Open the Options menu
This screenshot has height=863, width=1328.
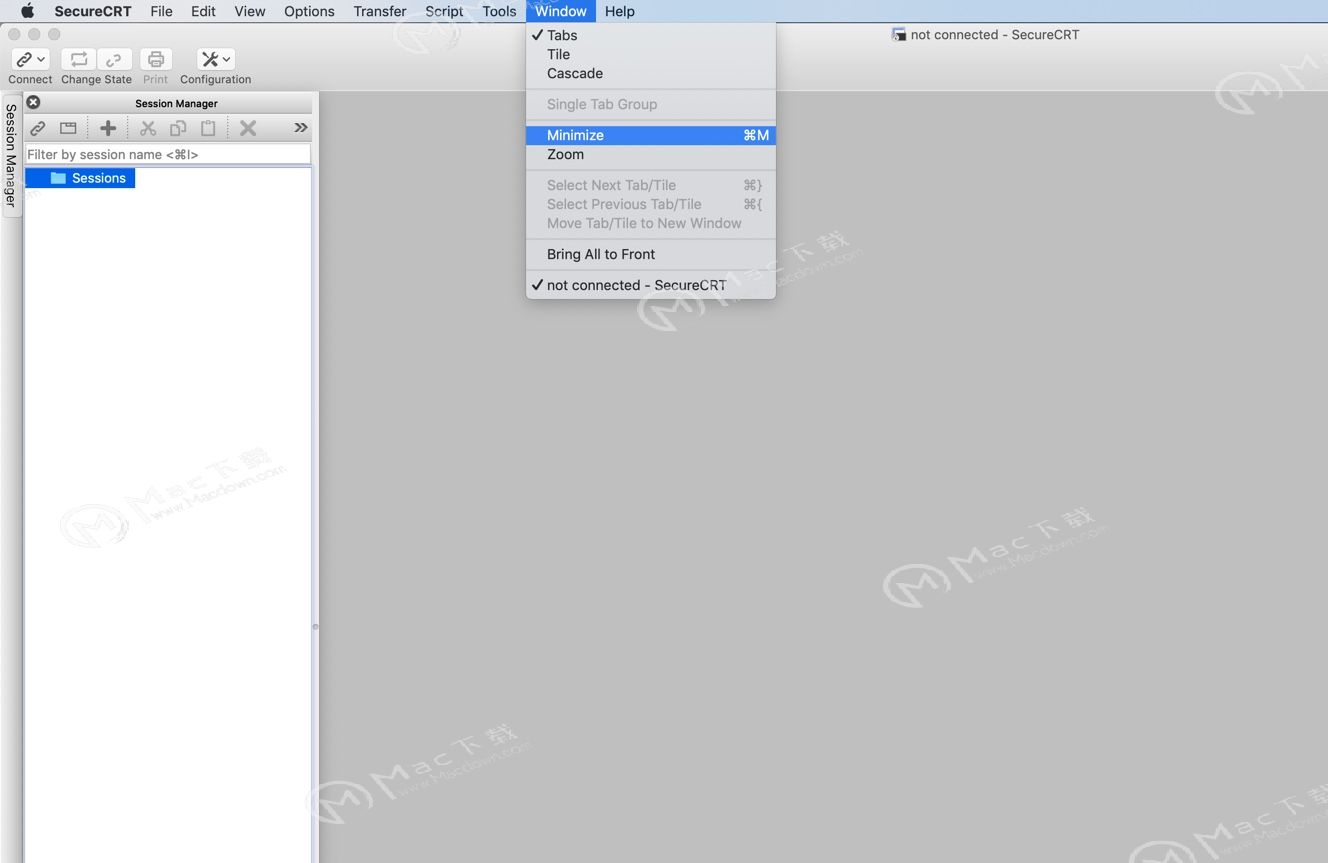(x=309, y=11)
